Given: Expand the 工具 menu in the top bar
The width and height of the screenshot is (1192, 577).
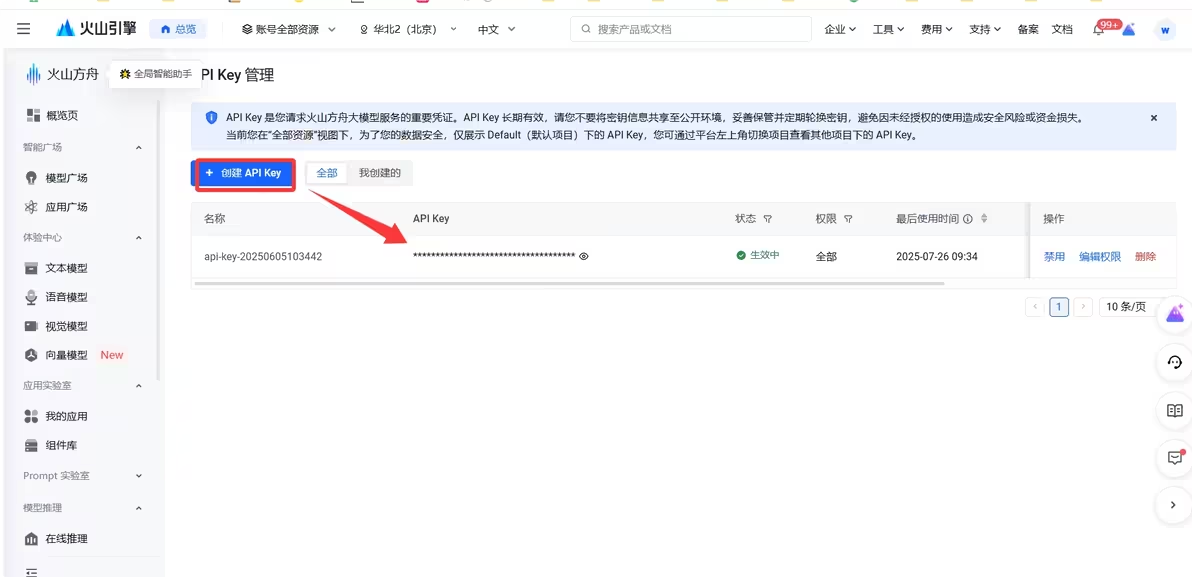Looking at the screenshot, I should 887,29.
